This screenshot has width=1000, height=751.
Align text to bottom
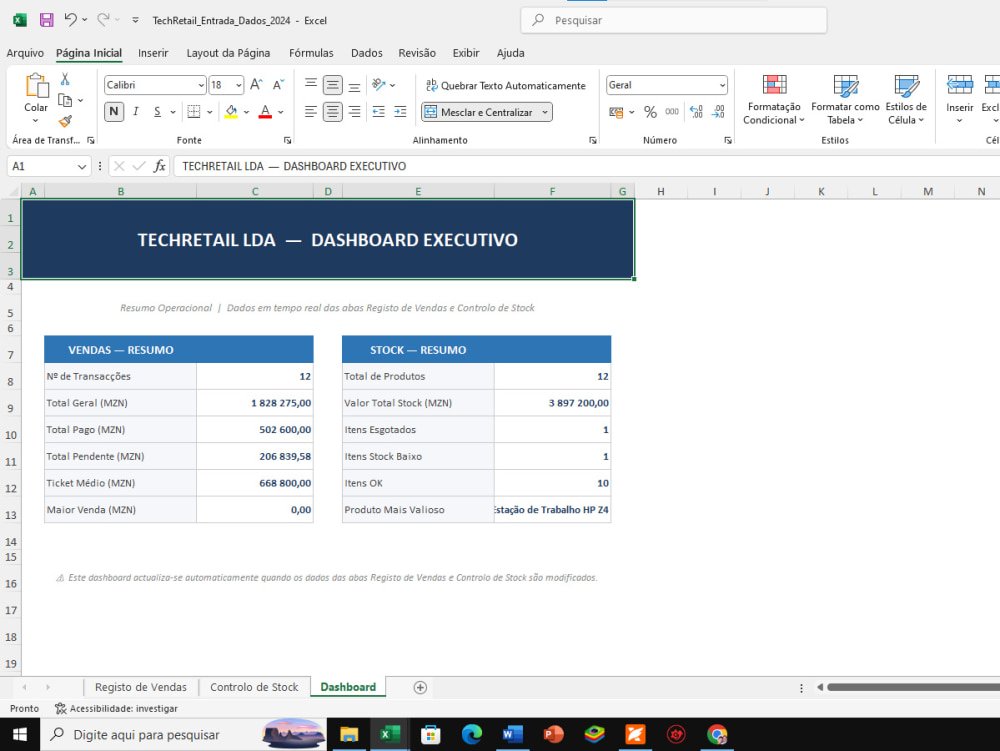tap(355, 85)
